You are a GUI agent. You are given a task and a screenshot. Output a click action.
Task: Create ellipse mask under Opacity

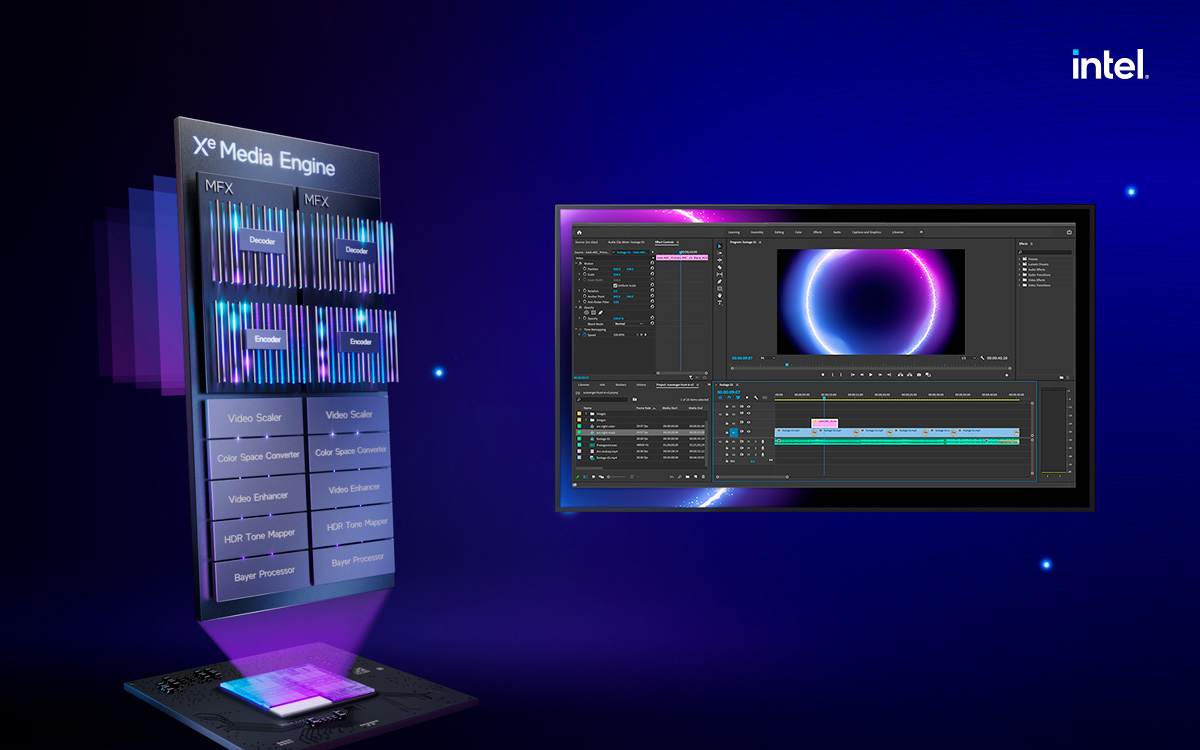coord(587,313)
